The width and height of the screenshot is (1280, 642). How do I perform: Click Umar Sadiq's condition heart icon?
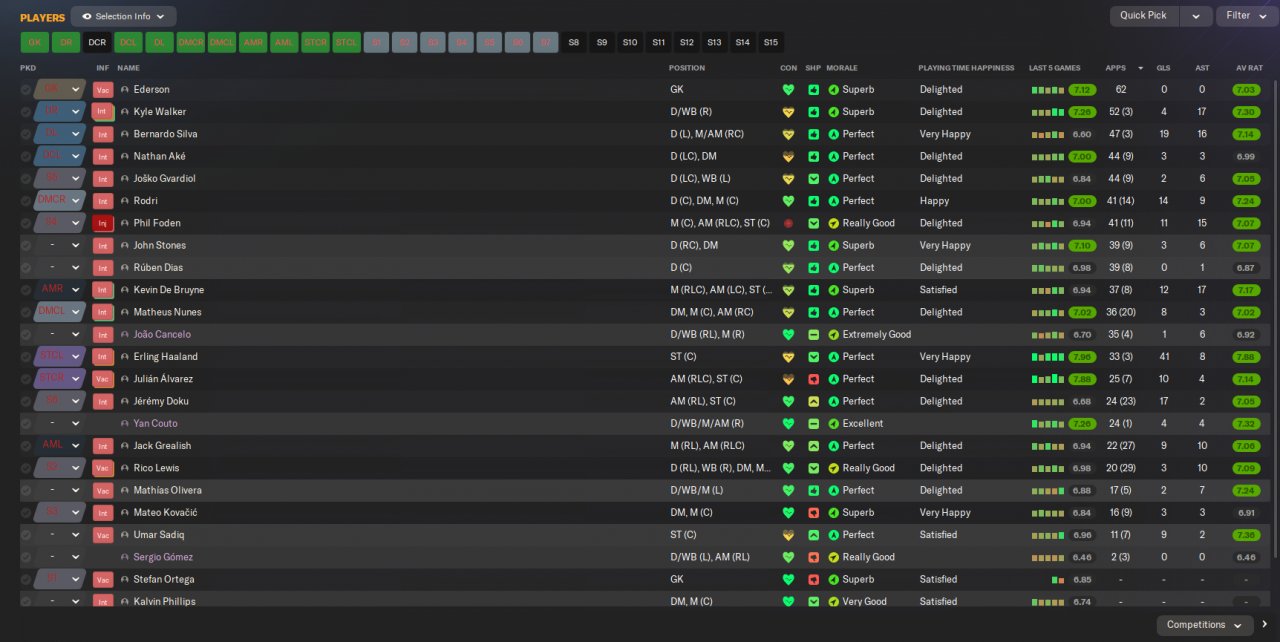[788, 535]
